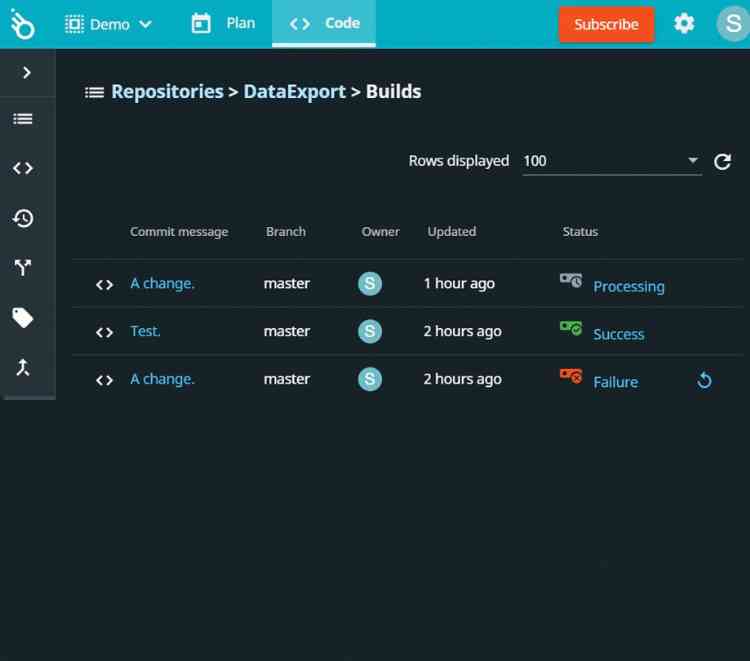
Task: Open the 'Test.' commit link
Action: pyautogui.click(x=145, y=331)
